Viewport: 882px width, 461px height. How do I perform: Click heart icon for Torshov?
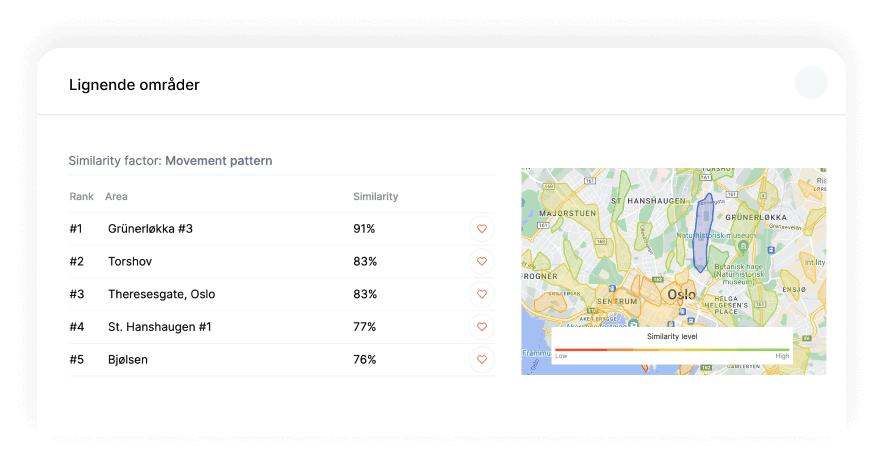[482, 261]
